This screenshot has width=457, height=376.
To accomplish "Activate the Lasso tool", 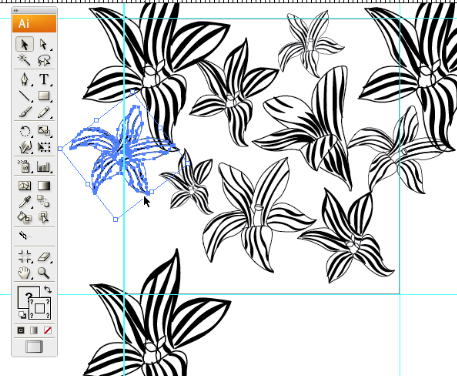I will pyautogui.click(x=44, y=60).
